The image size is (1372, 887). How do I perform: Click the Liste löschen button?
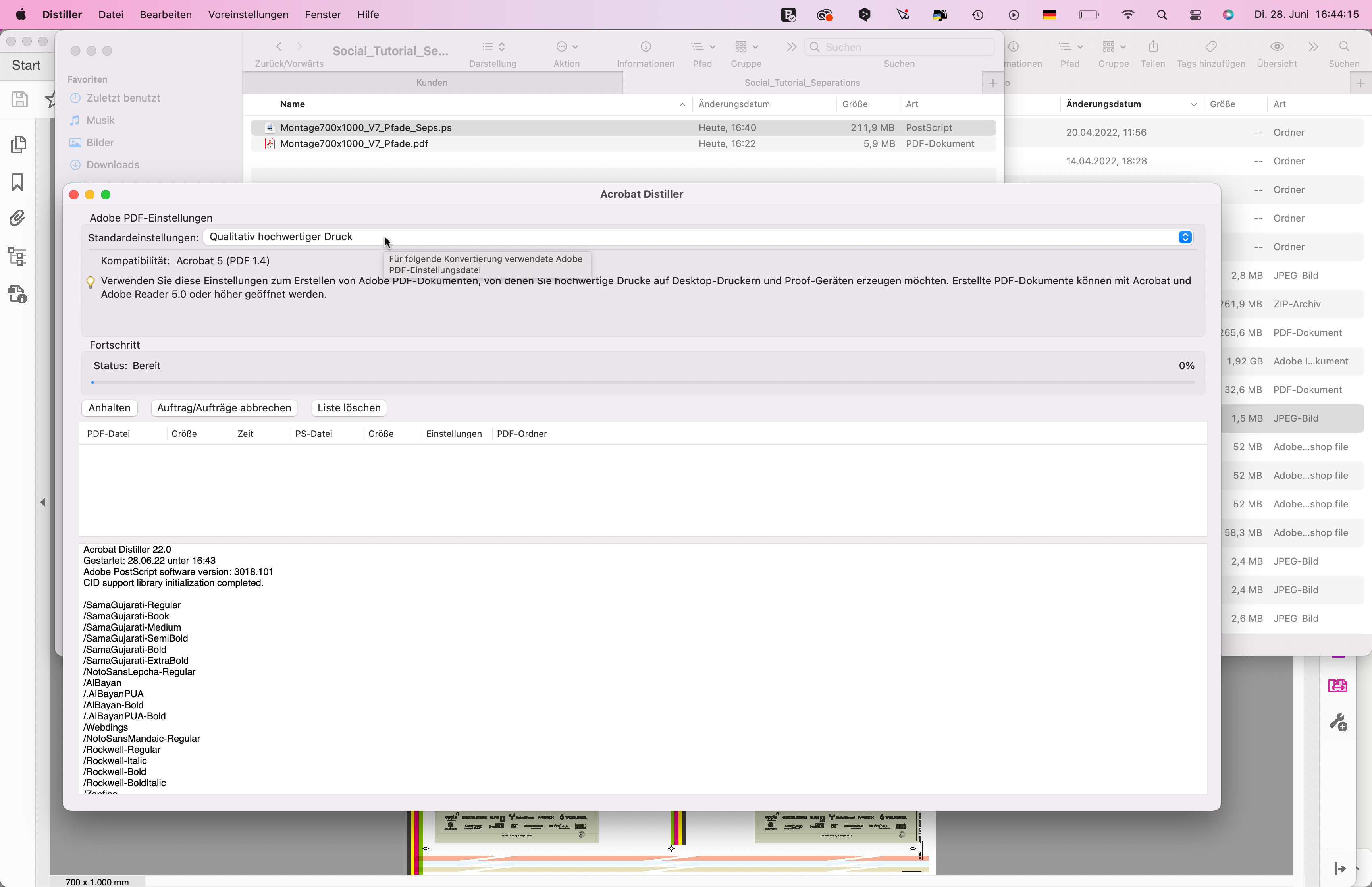point(349,408)
